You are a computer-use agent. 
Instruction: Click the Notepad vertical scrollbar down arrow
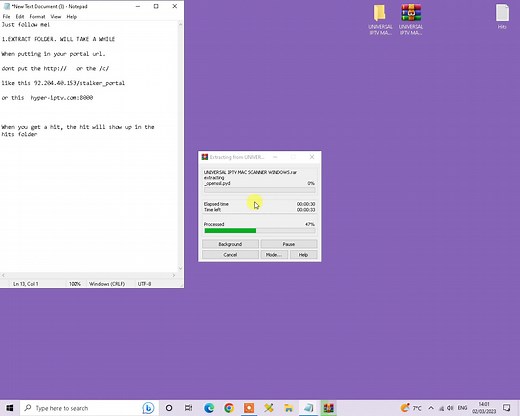[x=180, y=268]
